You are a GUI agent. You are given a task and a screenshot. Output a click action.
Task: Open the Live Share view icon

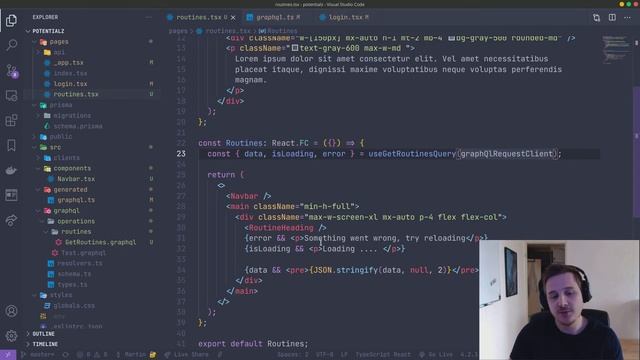(11, 220)
